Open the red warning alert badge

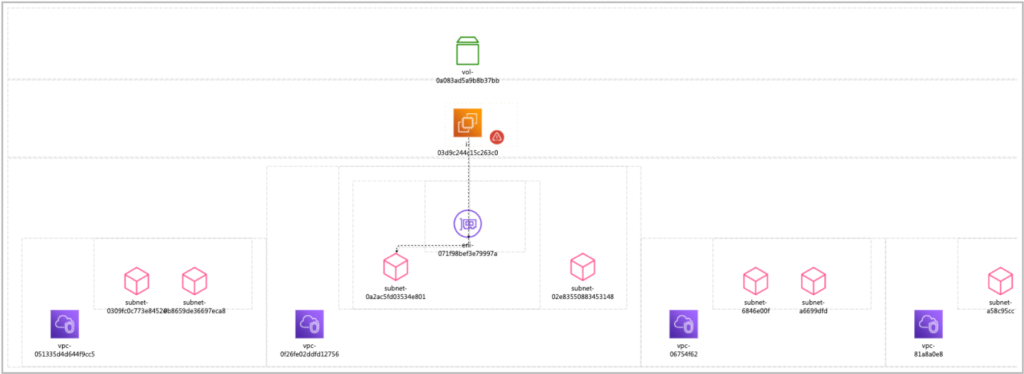[x=497, y=137]
